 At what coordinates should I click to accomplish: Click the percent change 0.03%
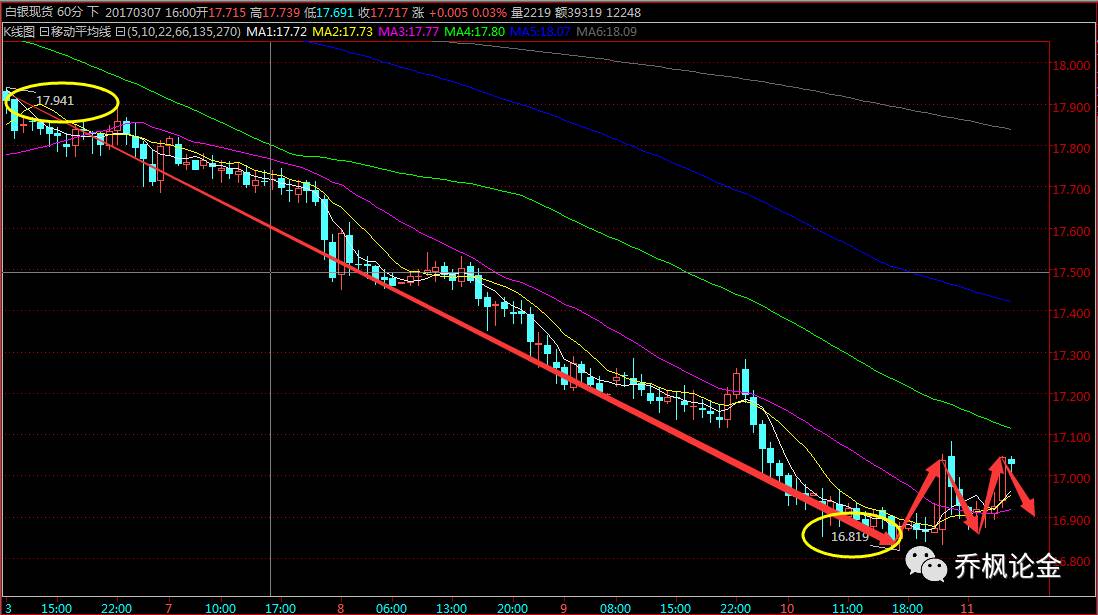tap(490, 12)
